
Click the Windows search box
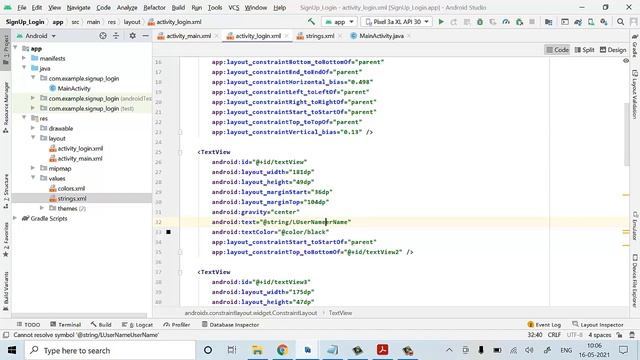pyautogui.click(x=110, y=350)
